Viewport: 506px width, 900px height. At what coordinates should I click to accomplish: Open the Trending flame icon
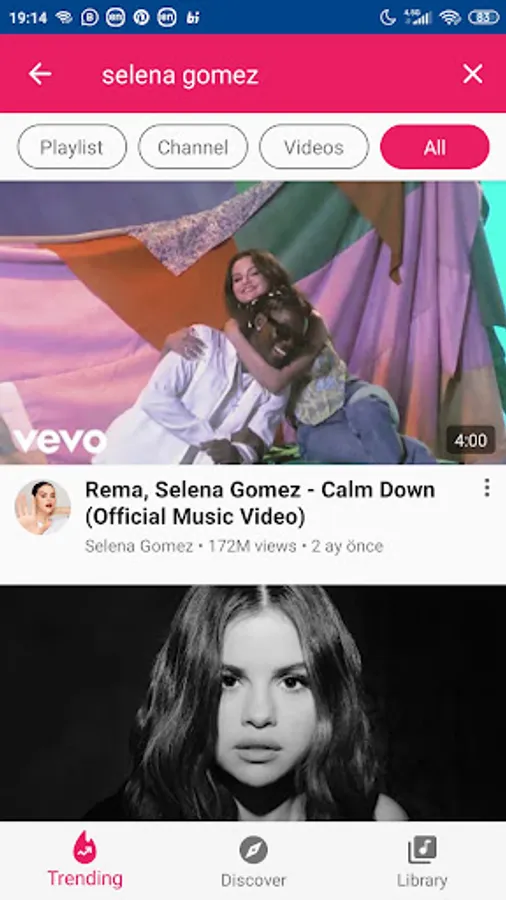(85, 848)
